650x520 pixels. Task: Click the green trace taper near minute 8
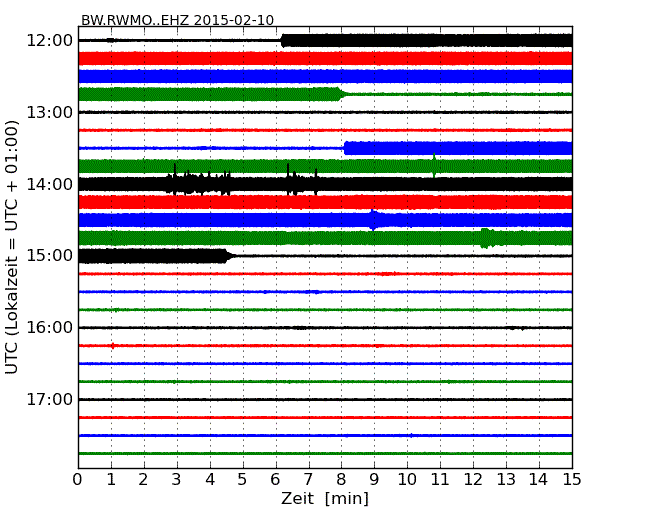pos(342,94)
